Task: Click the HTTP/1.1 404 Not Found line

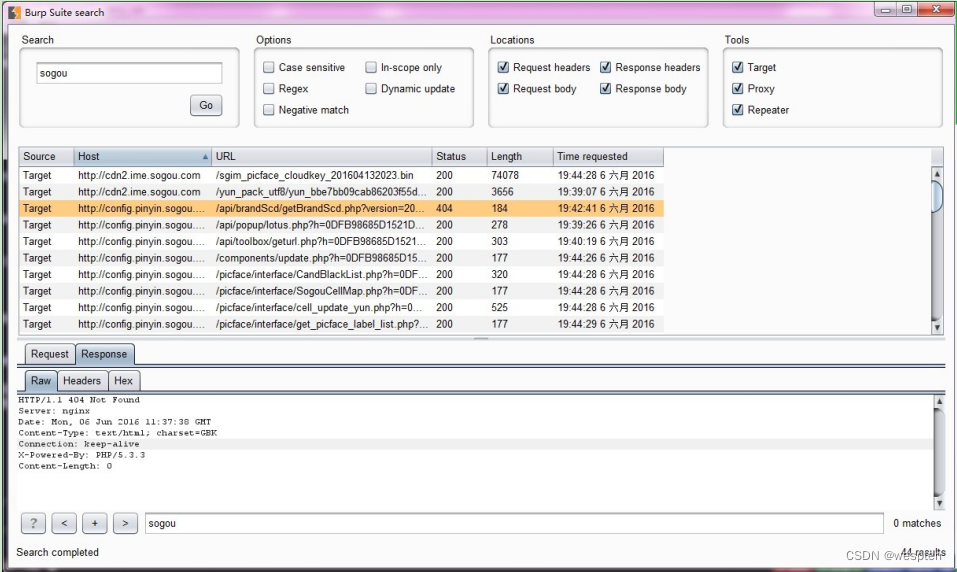Action: pos(79,400)
